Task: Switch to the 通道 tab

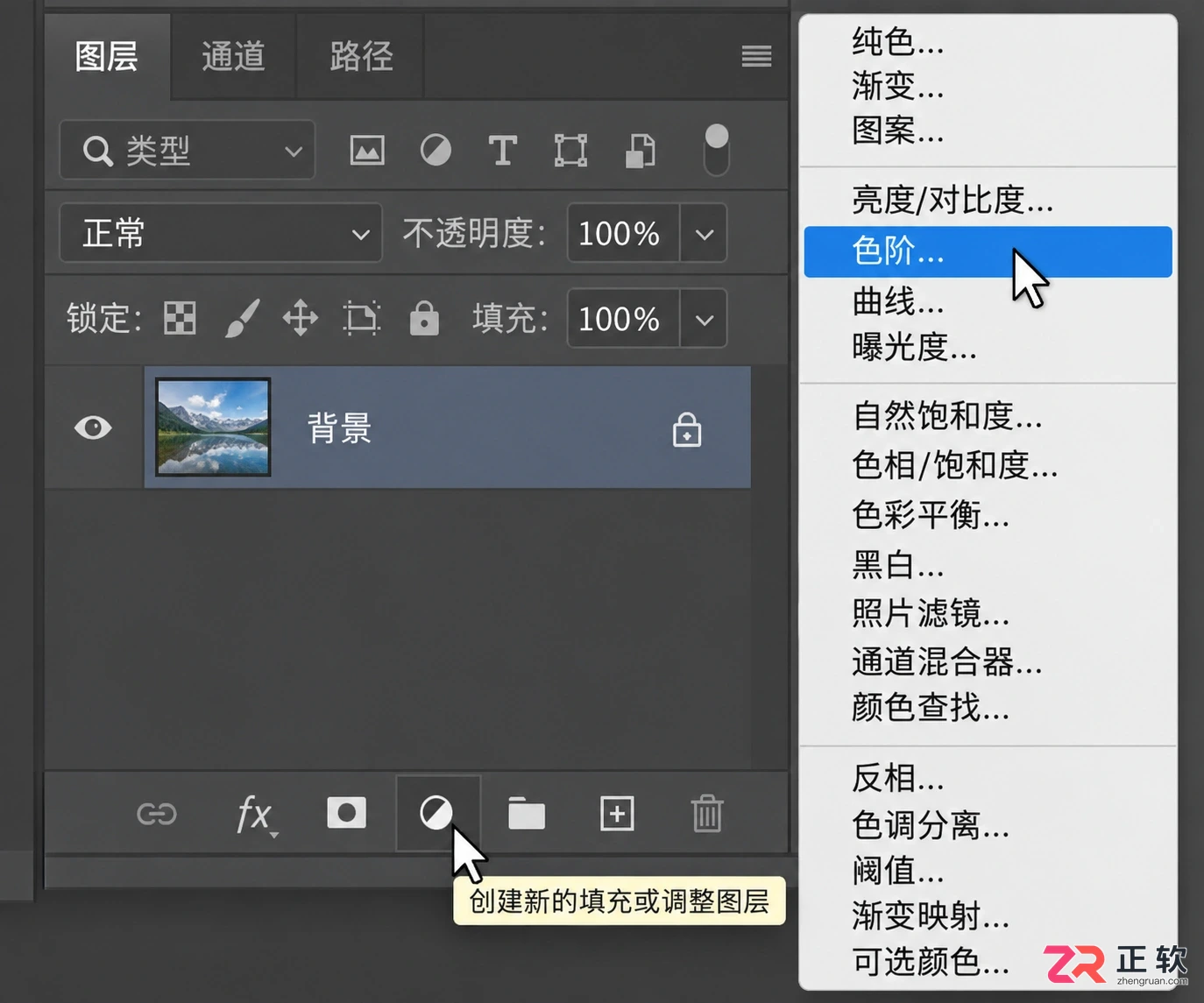Action: [233, 57]
